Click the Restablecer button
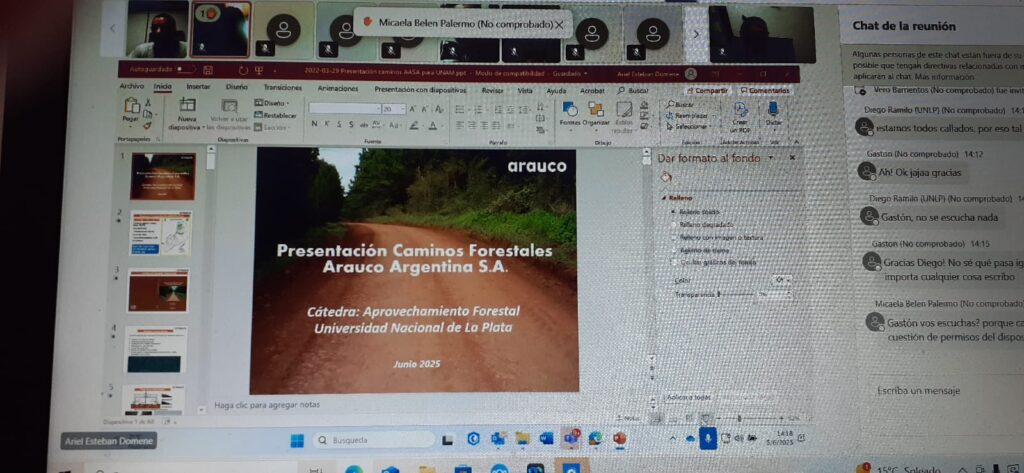The image size is (1024, 473). coord(275,115)
